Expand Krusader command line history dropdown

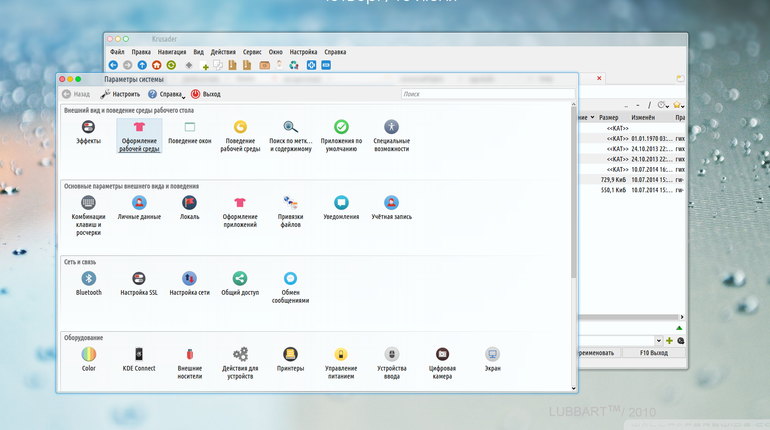click(x=658, y=340)
